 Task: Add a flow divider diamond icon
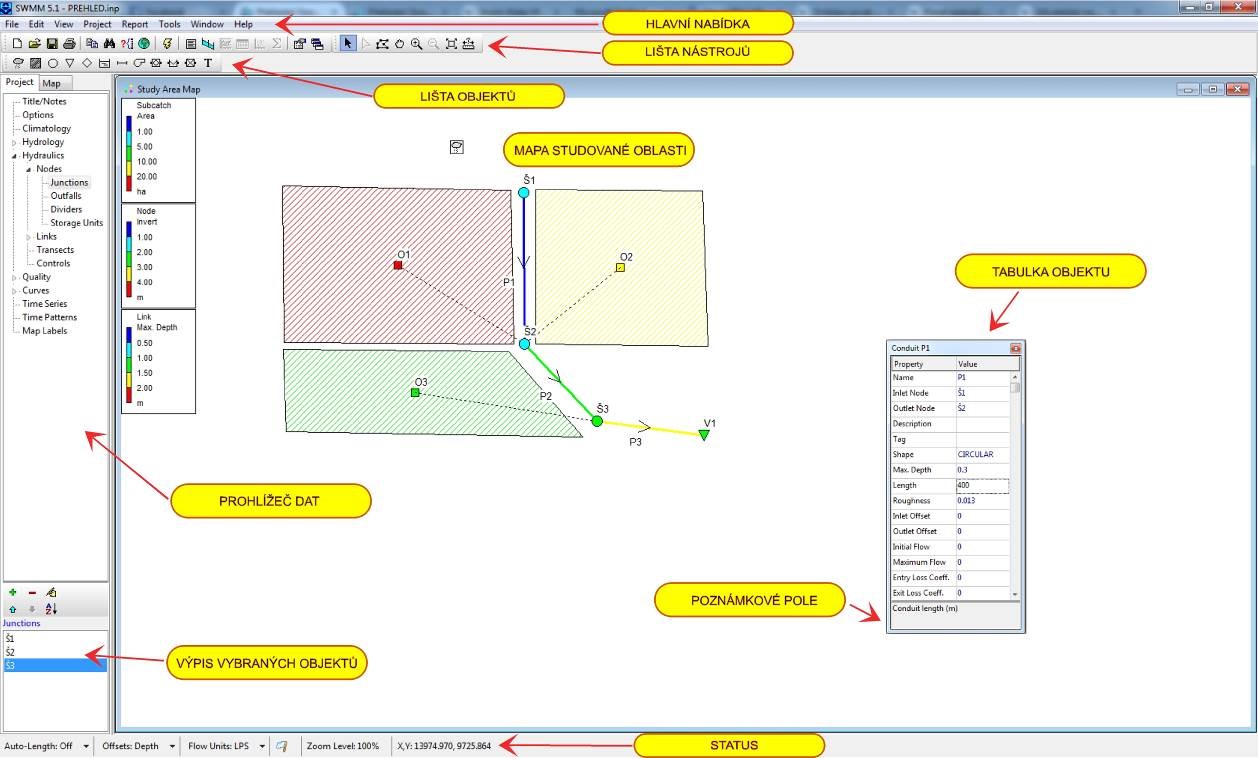point(87,63)
